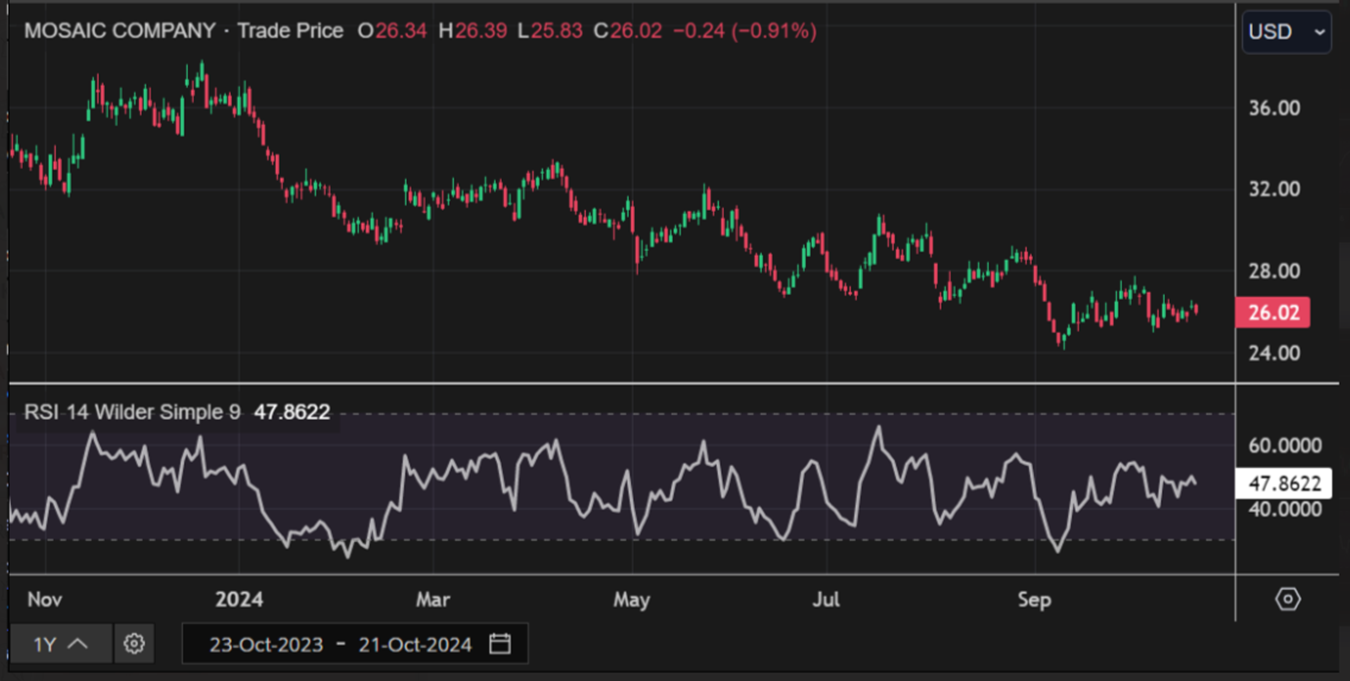Screen dimensions: 1350x681
Task: Click the 60.0000 RSI axis label
Action: coord(1285,445)
